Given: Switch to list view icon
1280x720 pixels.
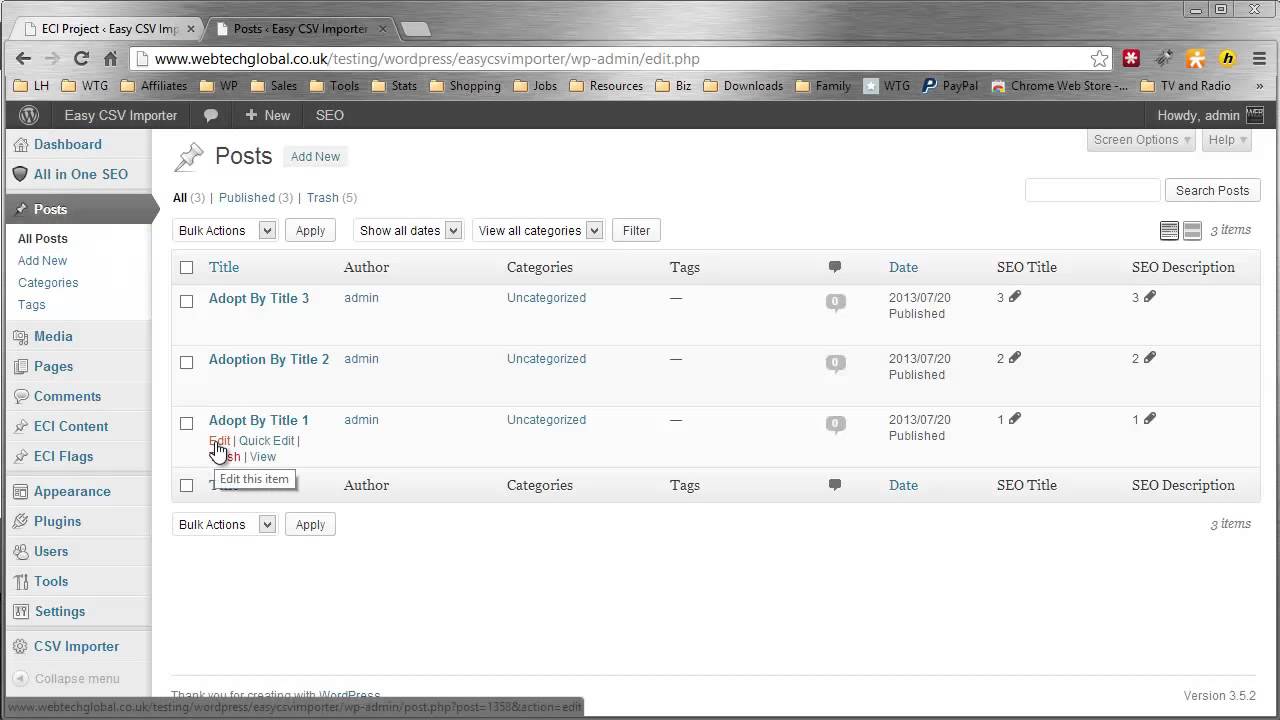Looking at the screenshot, I should [x=1169, y=231].
